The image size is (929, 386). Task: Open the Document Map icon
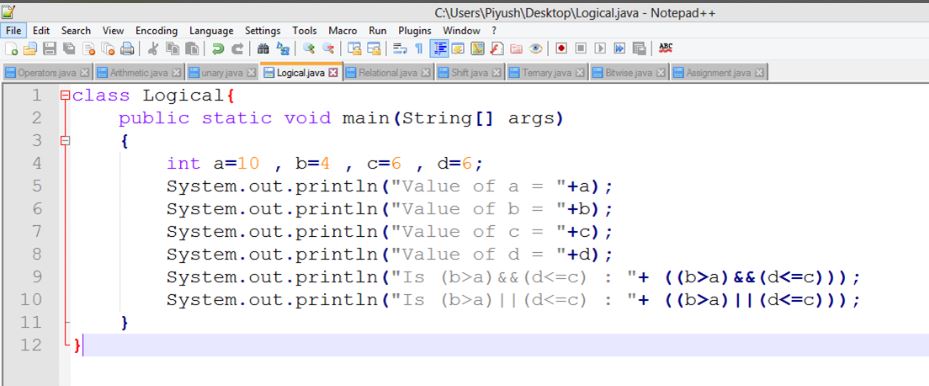478,49
